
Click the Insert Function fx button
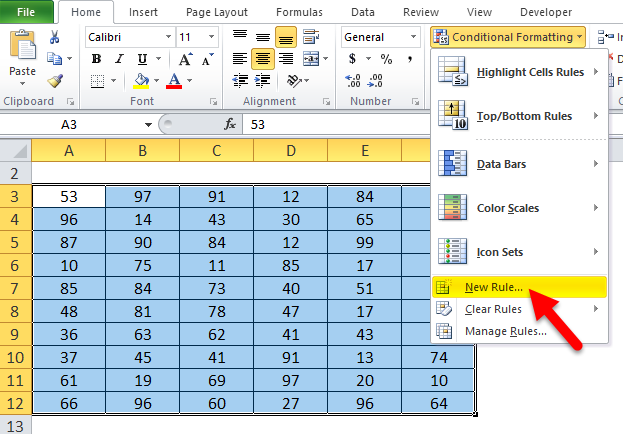(230, 124)
